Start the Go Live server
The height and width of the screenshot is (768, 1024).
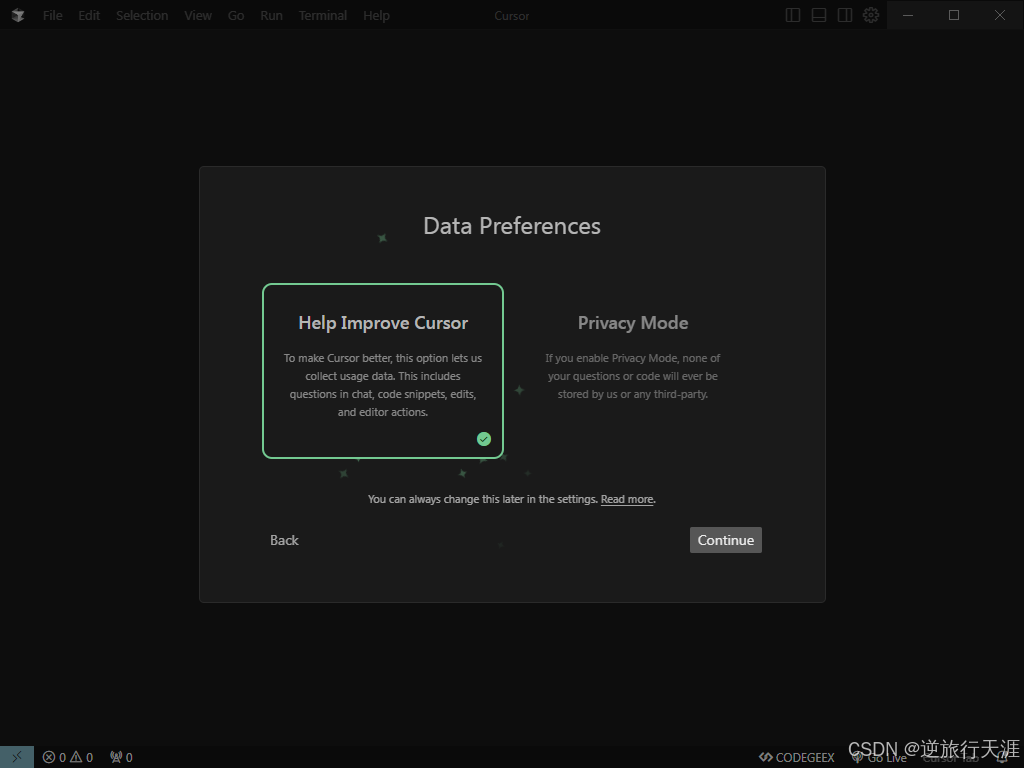pyautogui.click(x=879, y=758)
